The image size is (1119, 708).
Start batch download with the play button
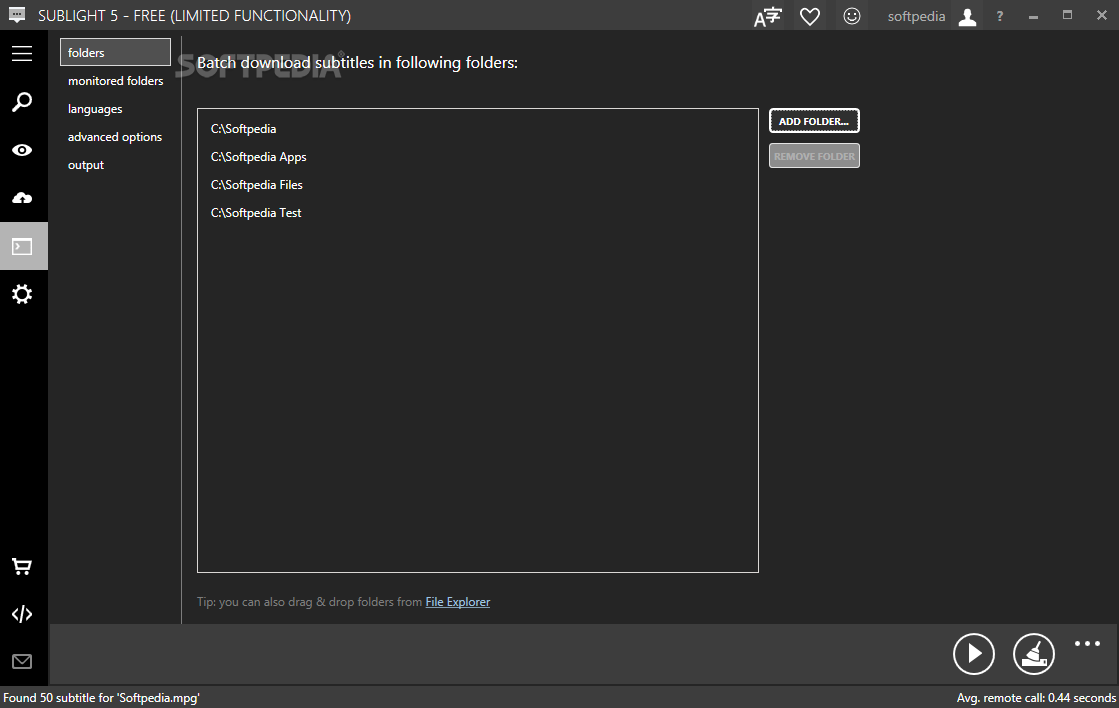click(974, 653)
